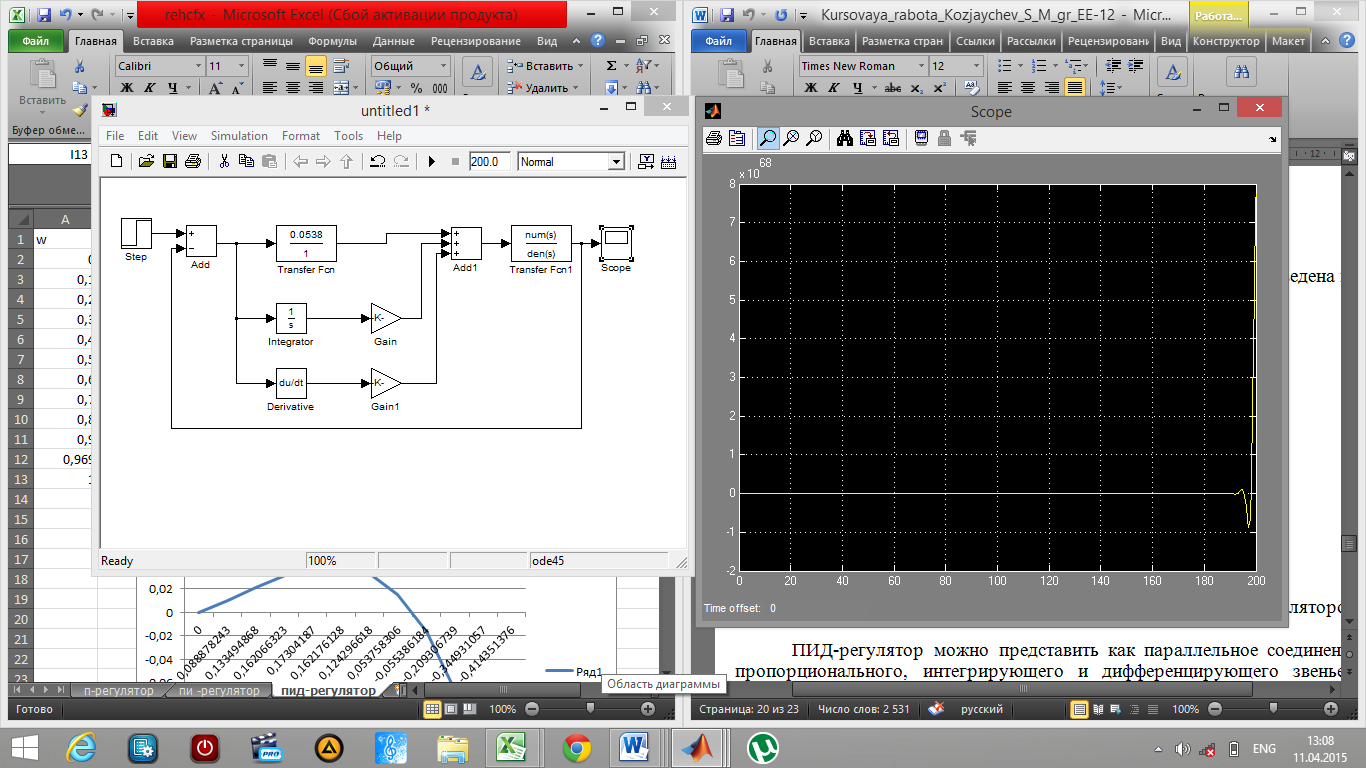Open the Simulation menu in Simulink
The height and width of the screenshot is (768, 1366).
(239, 136)
